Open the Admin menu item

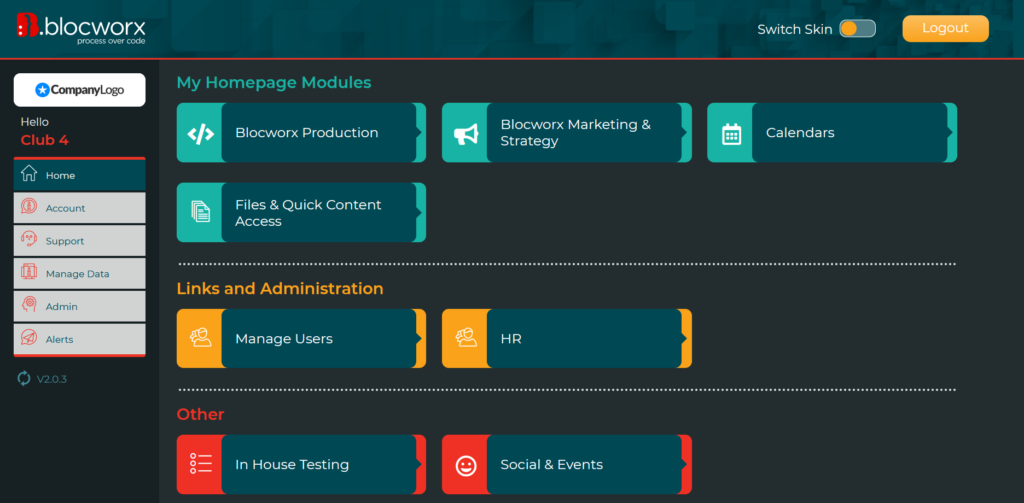point(80,306)
